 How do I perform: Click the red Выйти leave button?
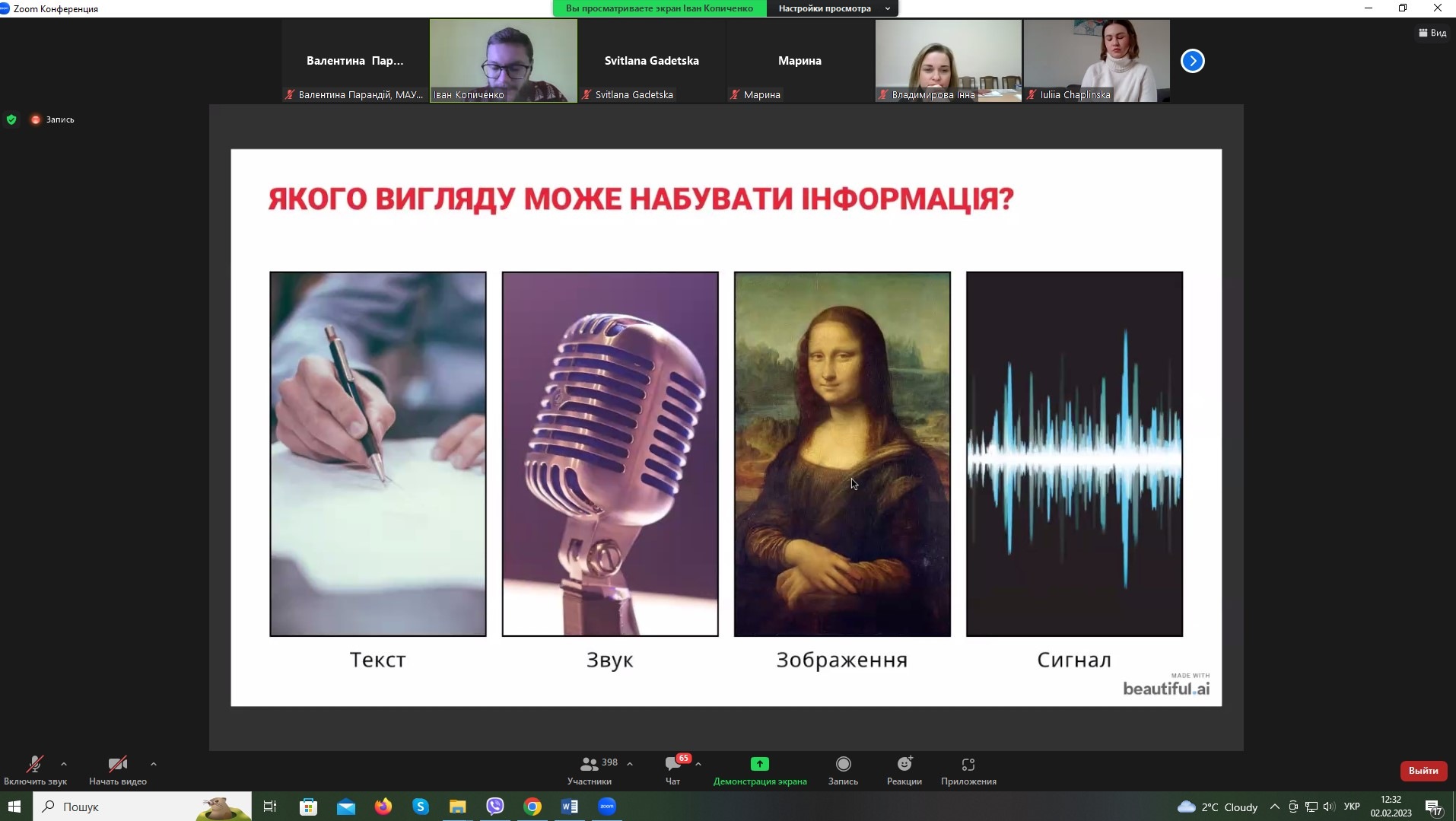[x=1423, y=771]
